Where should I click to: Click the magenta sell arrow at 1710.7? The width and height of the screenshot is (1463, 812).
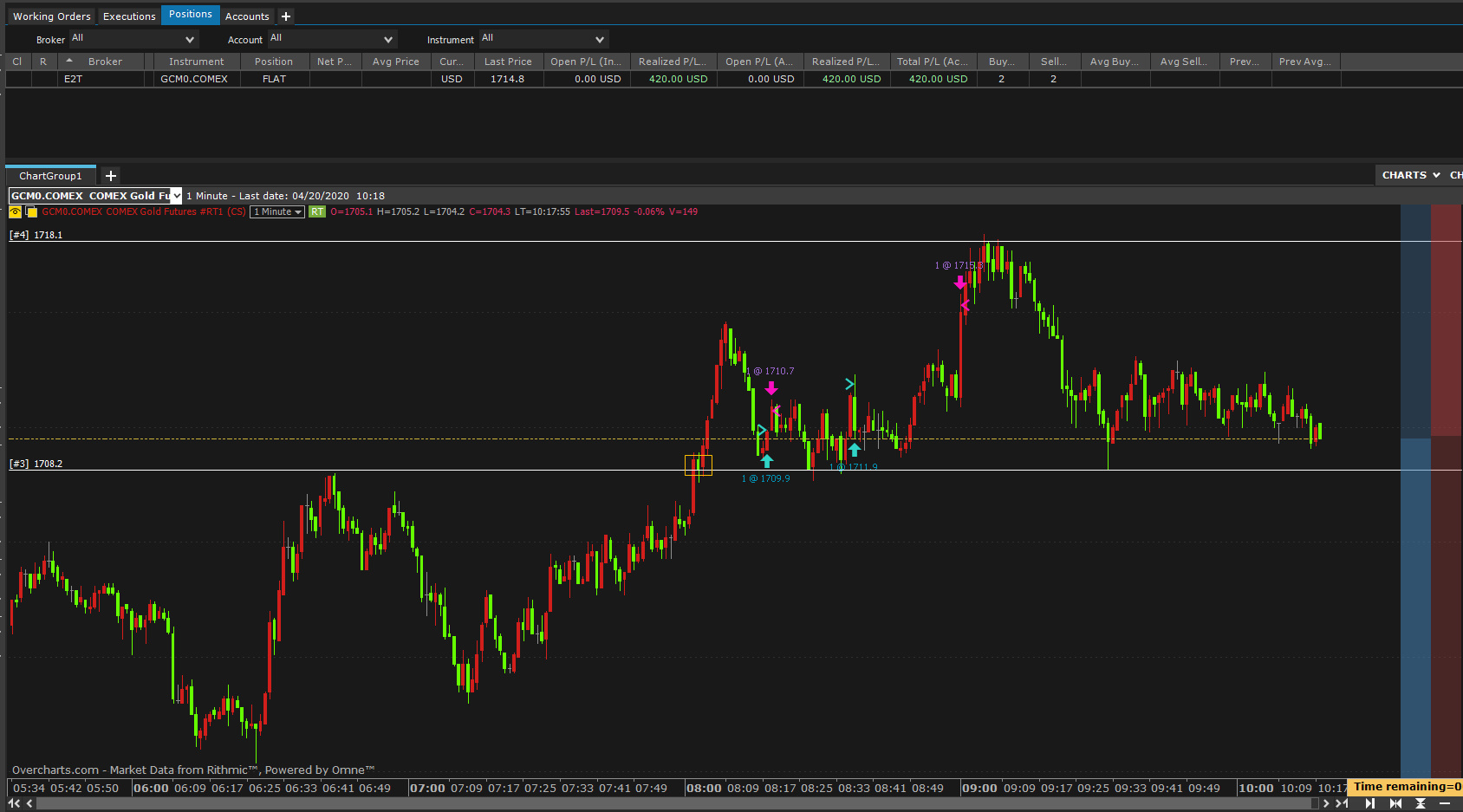pyautogui.click(x=771, y=388)
